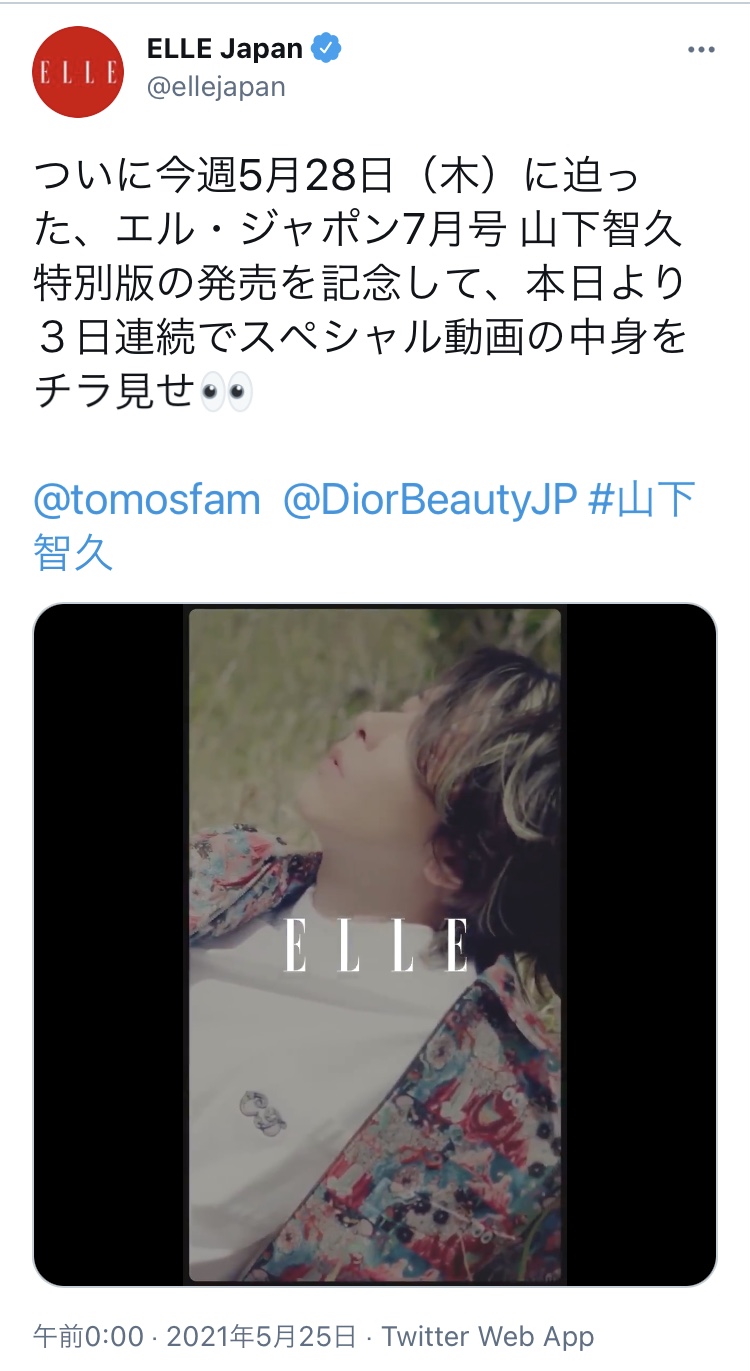Screen dimensions: 750x1371
Task: Click the ELLE logo overlay in video
Action: [375, 945]
